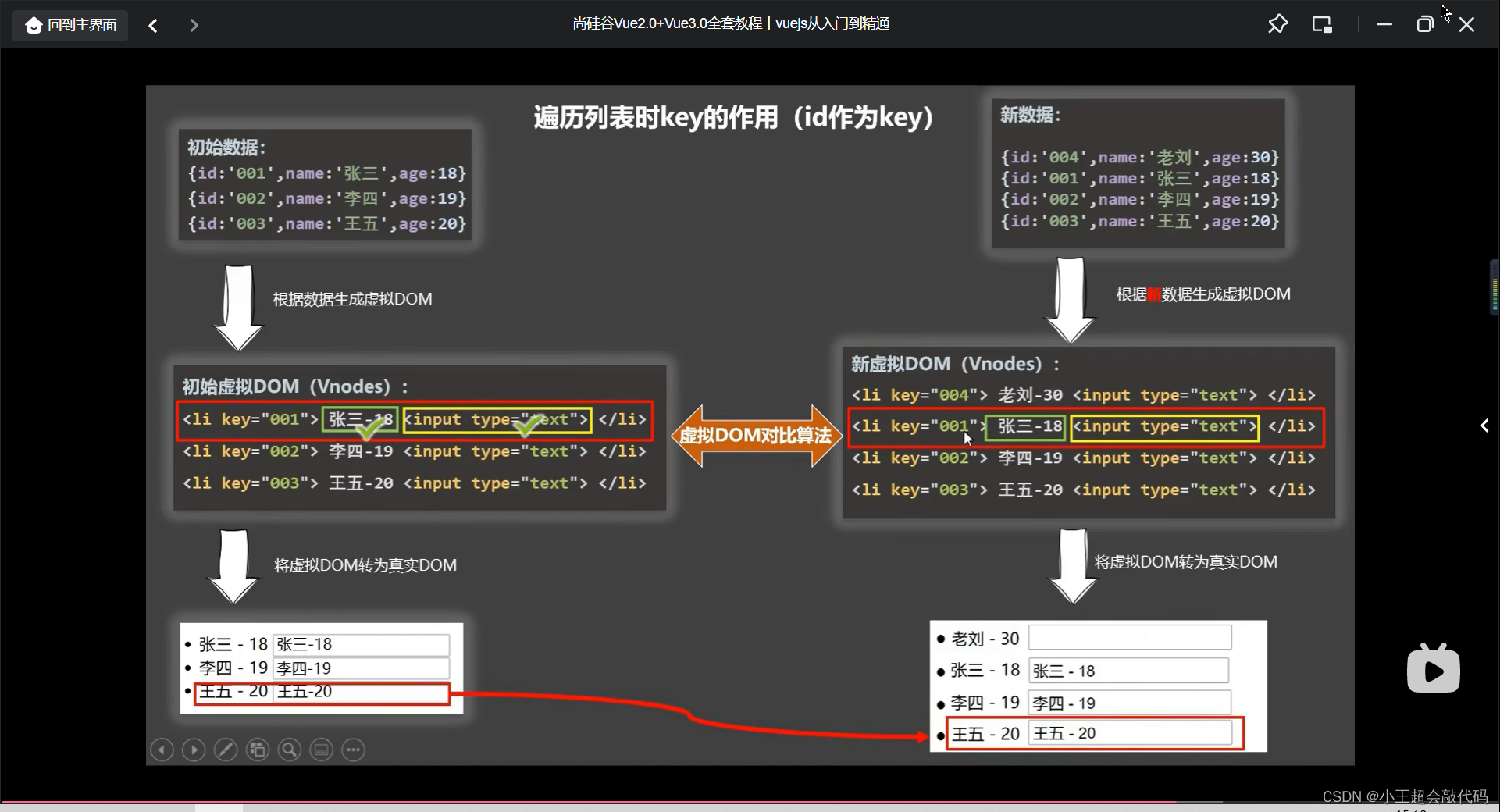Image resolution: width=1500 pixels, height=812 pixels.
Task: Restore down the player window
Action: click(1425, 24)
